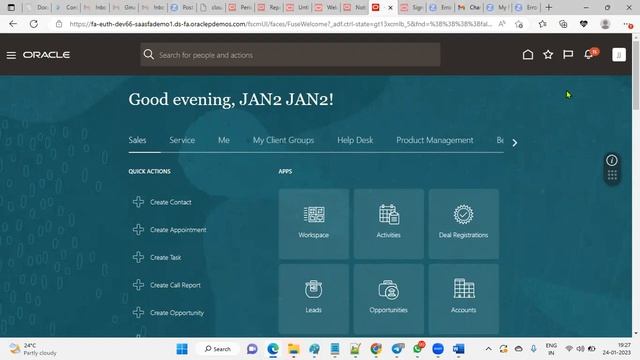This screenshot has width=640, height=360.
Task: Open the Oracle navigator hamburger menu
Action: coord(11,55)
